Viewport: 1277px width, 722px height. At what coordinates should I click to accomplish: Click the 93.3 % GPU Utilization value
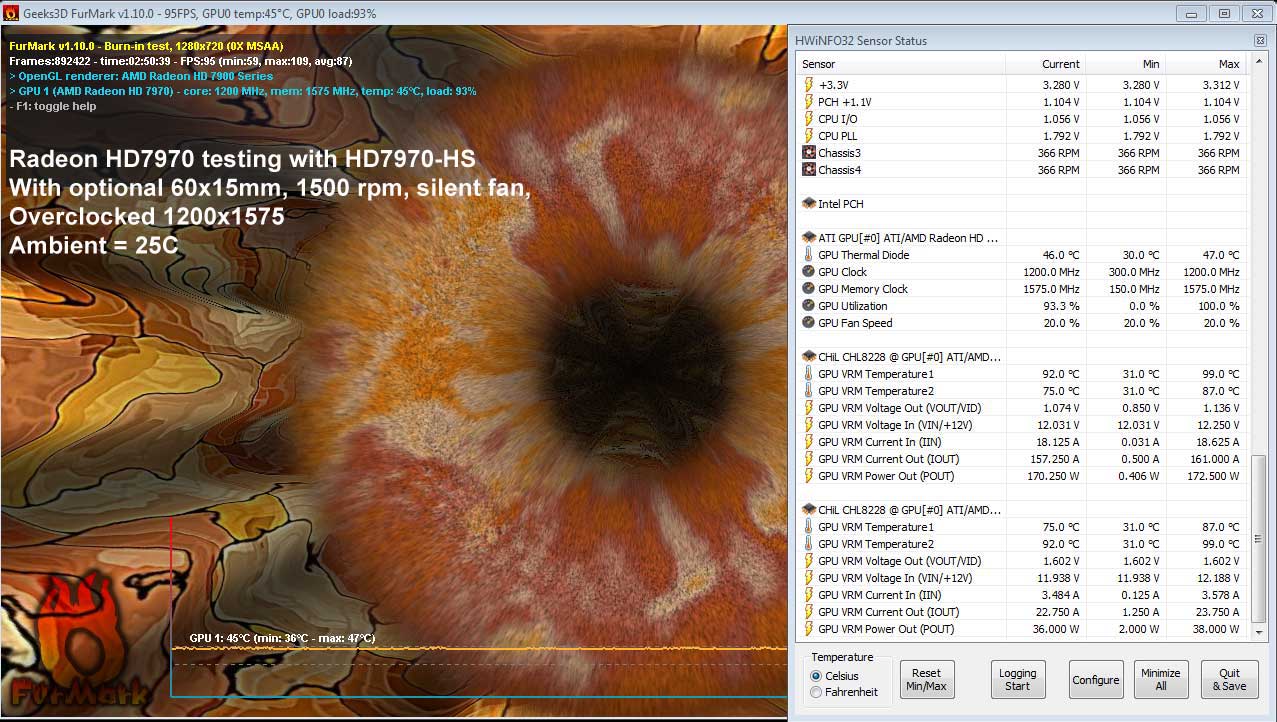(1061, 306)
